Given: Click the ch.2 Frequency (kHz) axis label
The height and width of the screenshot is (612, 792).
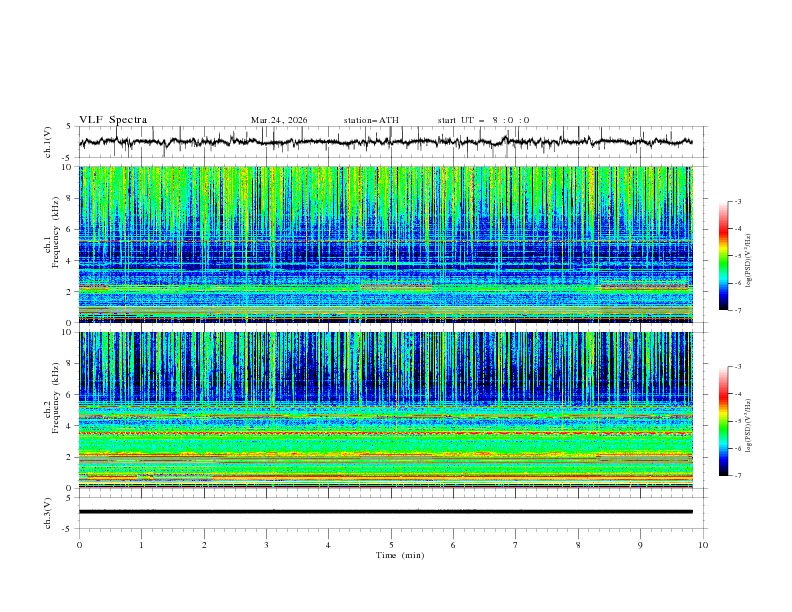Looking at the screenshot, I should point(52,398).
